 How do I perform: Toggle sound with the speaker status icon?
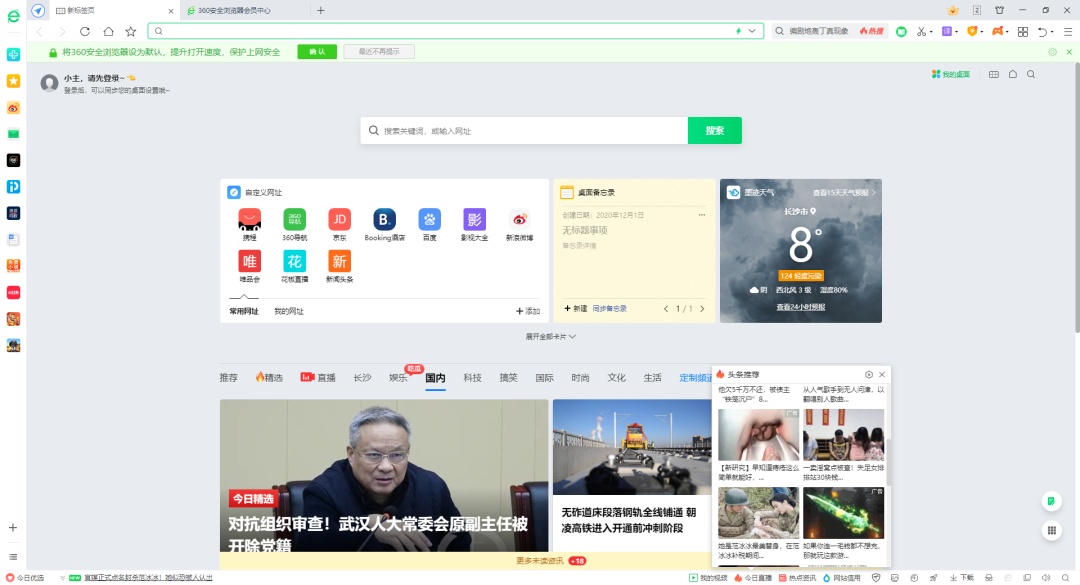pos(1046,577)
